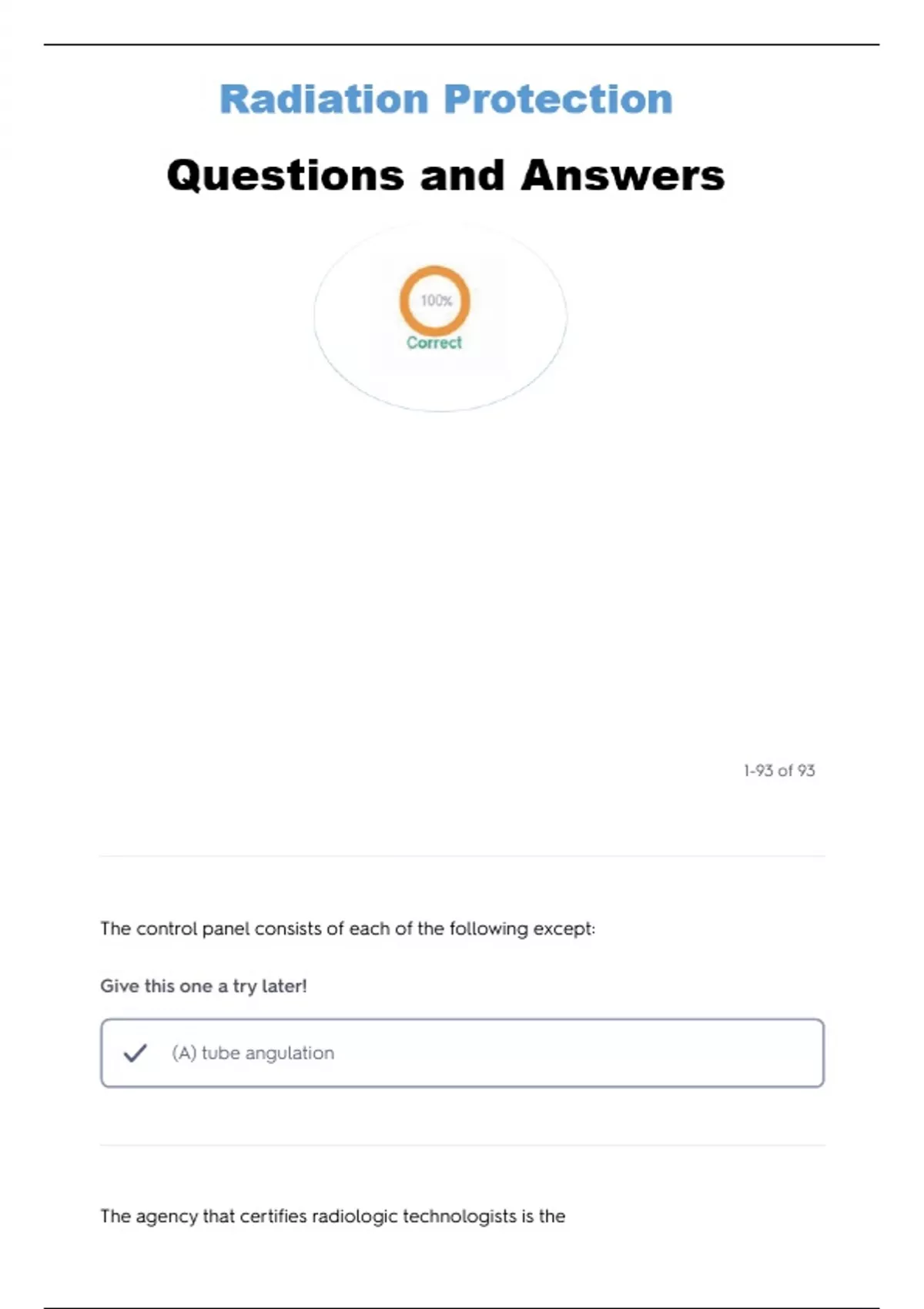924x1309 pixels.
Task: Click the word Radiation in the title
Action: pos(323,99)
